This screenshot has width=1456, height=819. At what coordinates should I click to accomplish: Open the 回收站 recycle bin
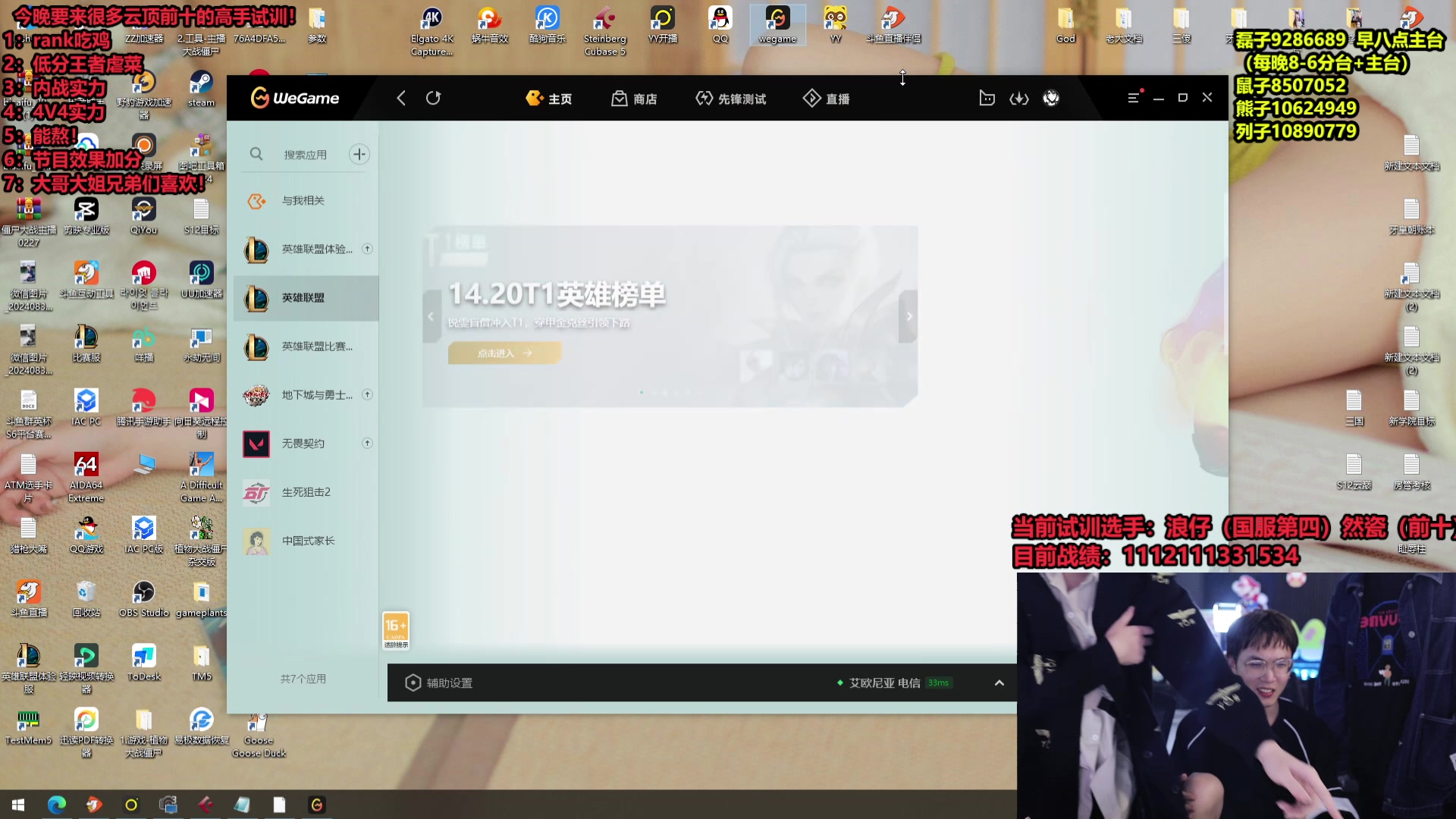pos(86,599)
